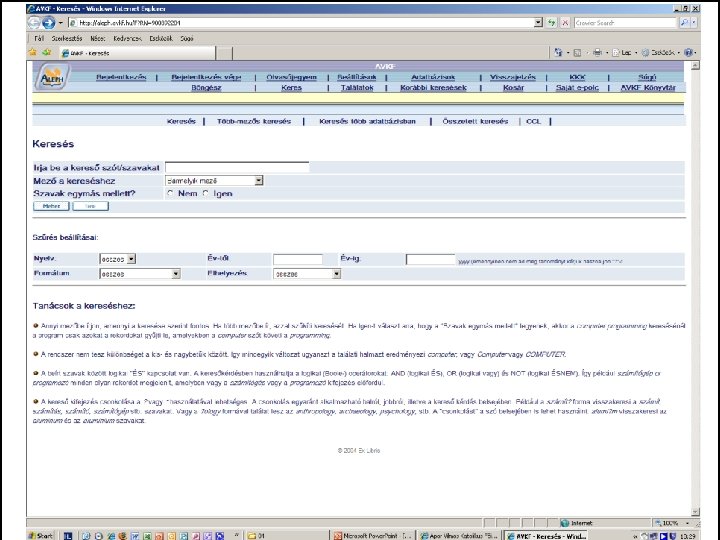Open the Fájl menu
The width and height of the screenshot is (720, 540).
(x=39, y=39)
